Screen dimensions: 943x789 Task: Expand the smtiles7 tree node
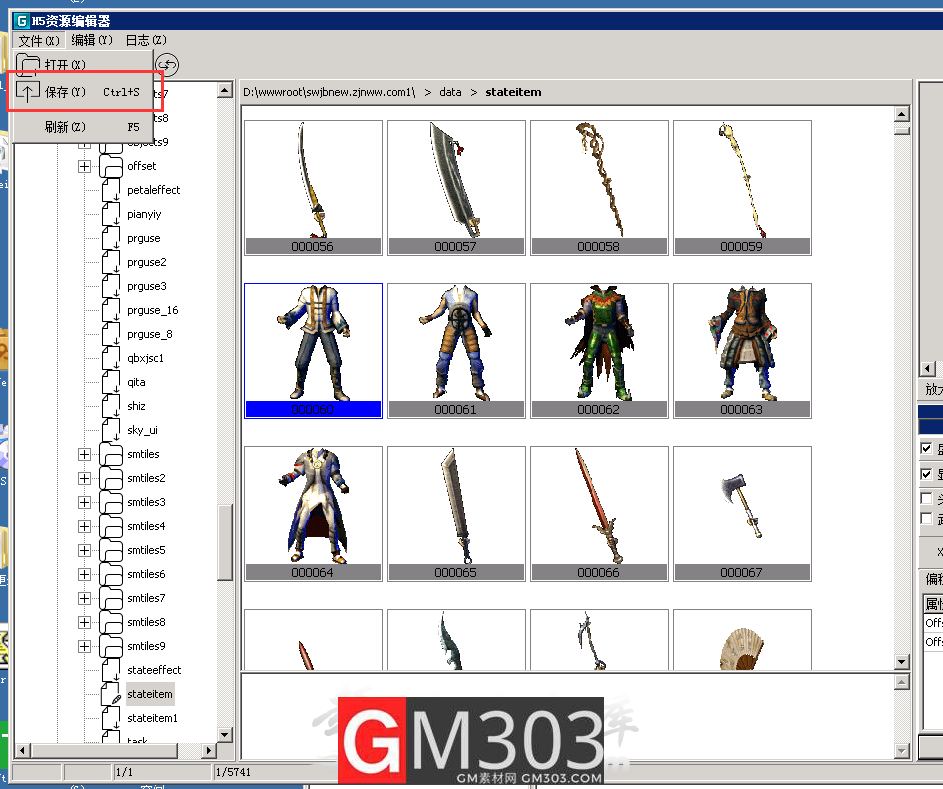click(84, 598)
